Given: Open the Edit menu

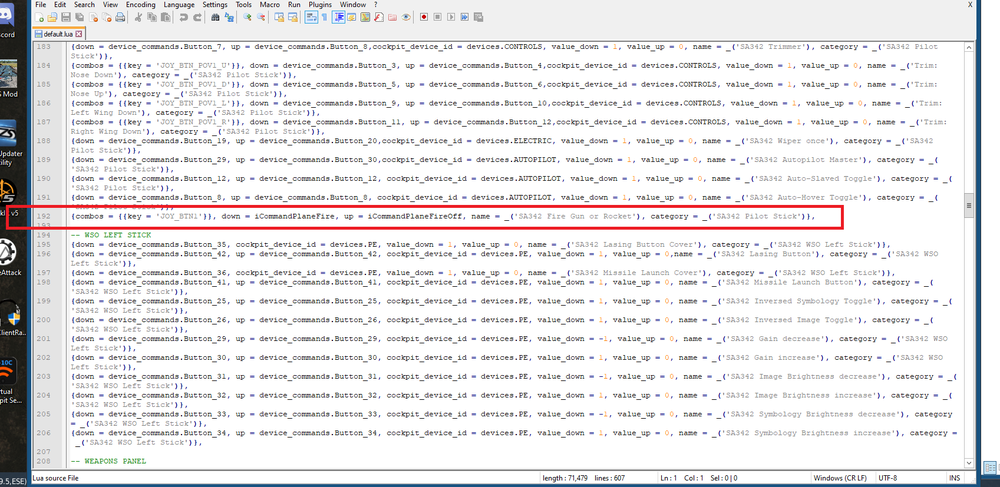Looking at the screenshot, I should coord(60,4).
